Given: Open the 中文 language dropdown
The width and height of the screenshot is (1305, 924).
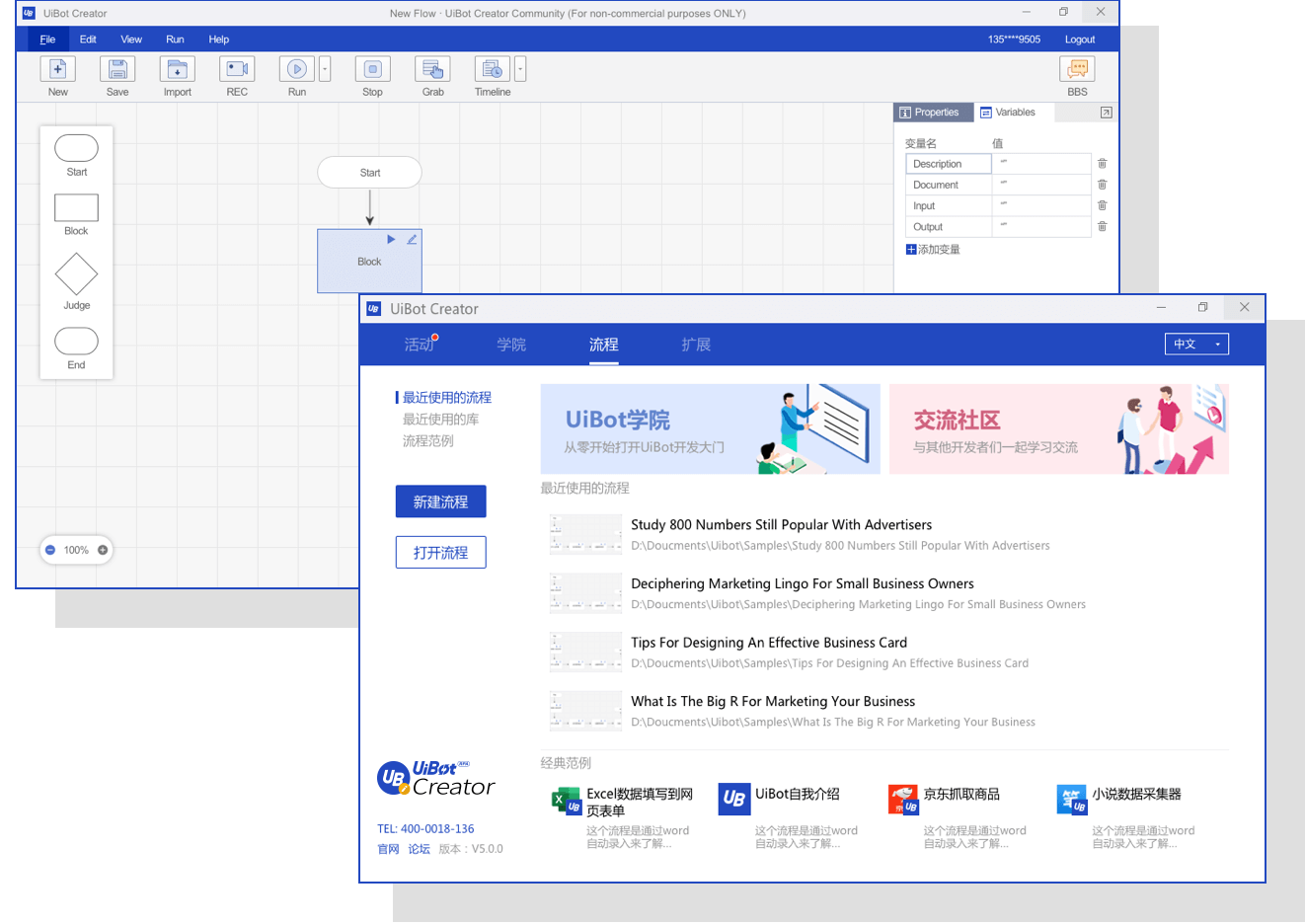Looking at the screenshot, I should pyautogui.click(x=1196, y=344).
